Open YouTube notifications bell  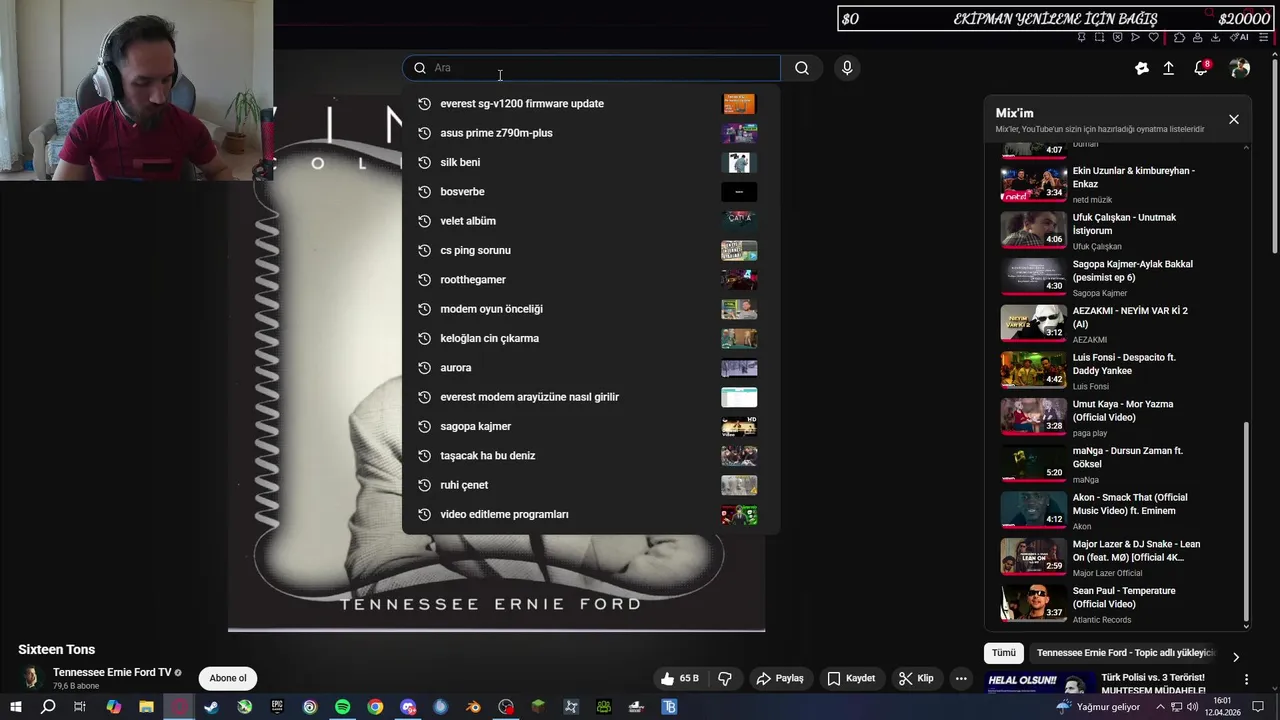[x=1201, y=68]
